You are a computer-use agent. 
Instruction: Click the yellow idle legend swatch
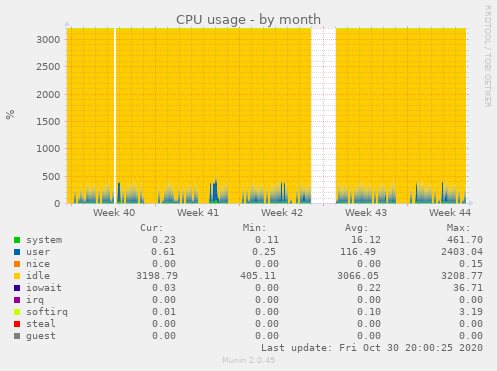click(x=17, y=276)
